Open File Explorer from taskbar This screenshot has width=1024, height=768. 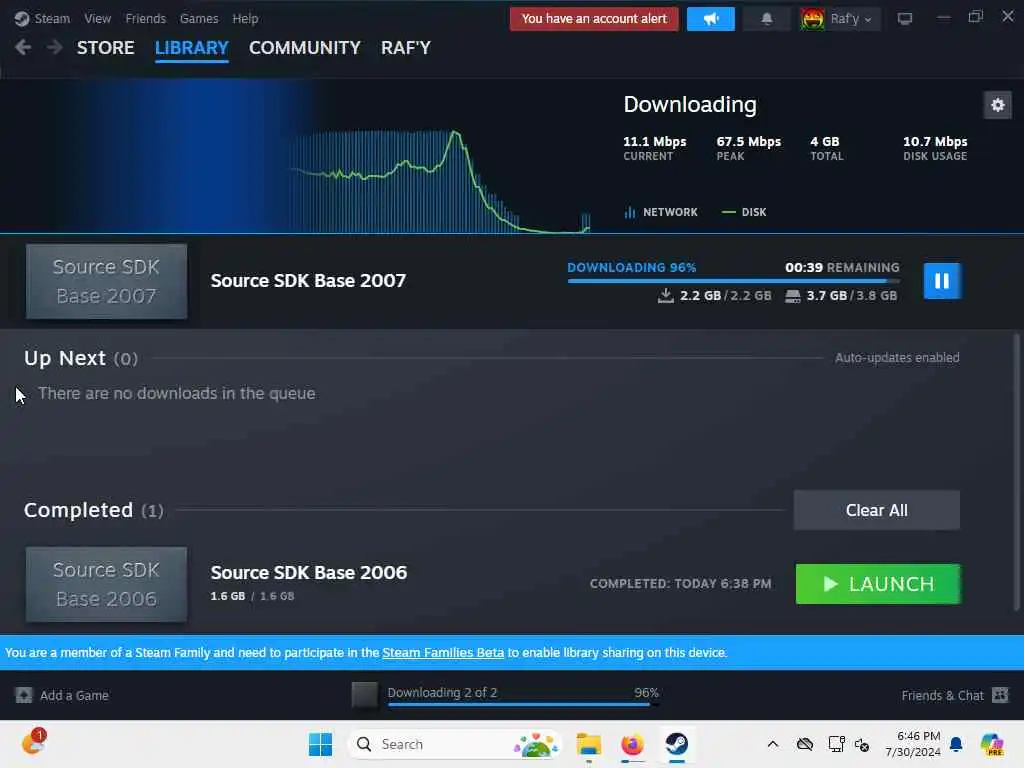pyautogui.click(x=588, y=744)
